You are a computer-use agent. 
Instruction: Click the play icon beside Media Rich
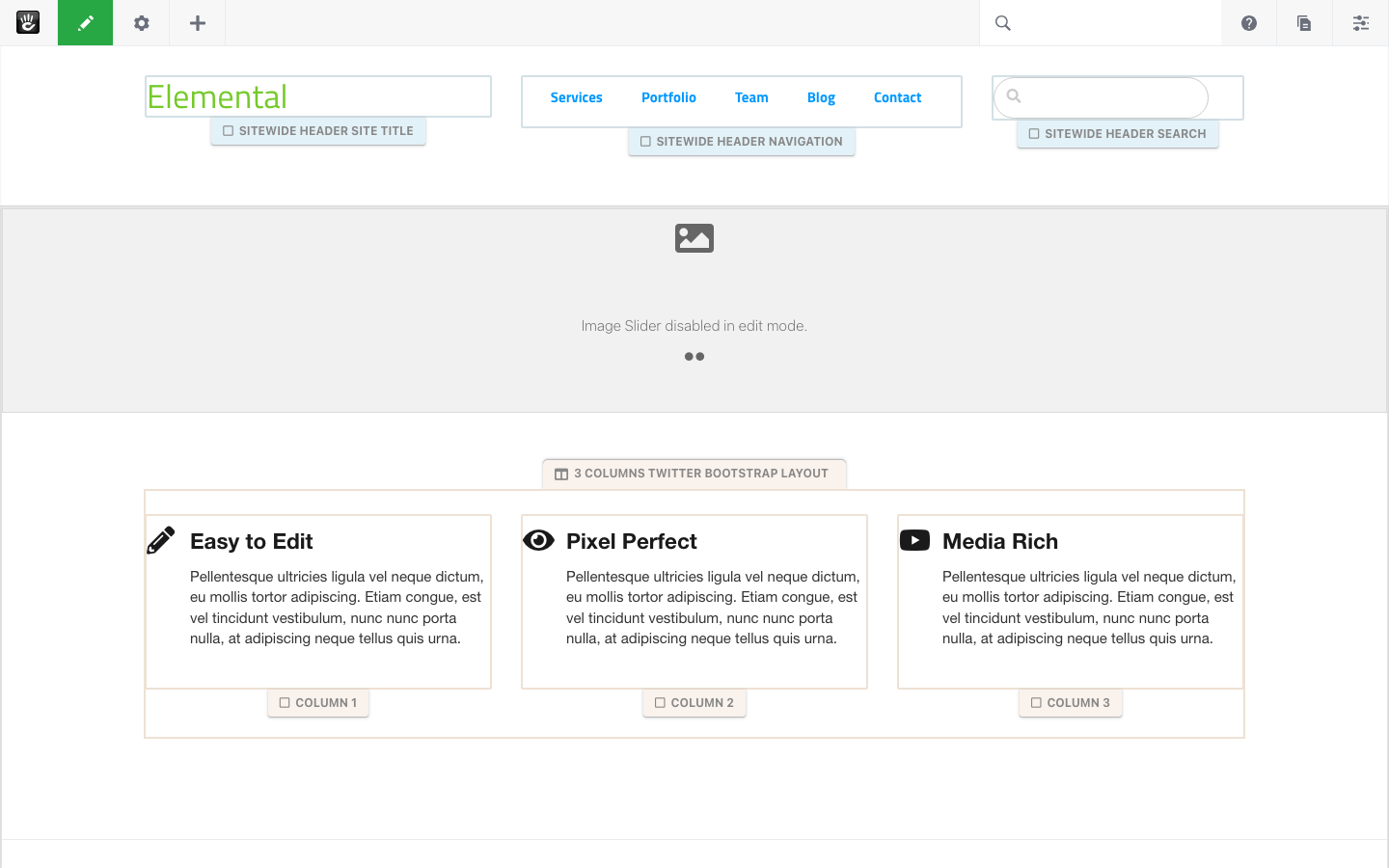point(914,540)
